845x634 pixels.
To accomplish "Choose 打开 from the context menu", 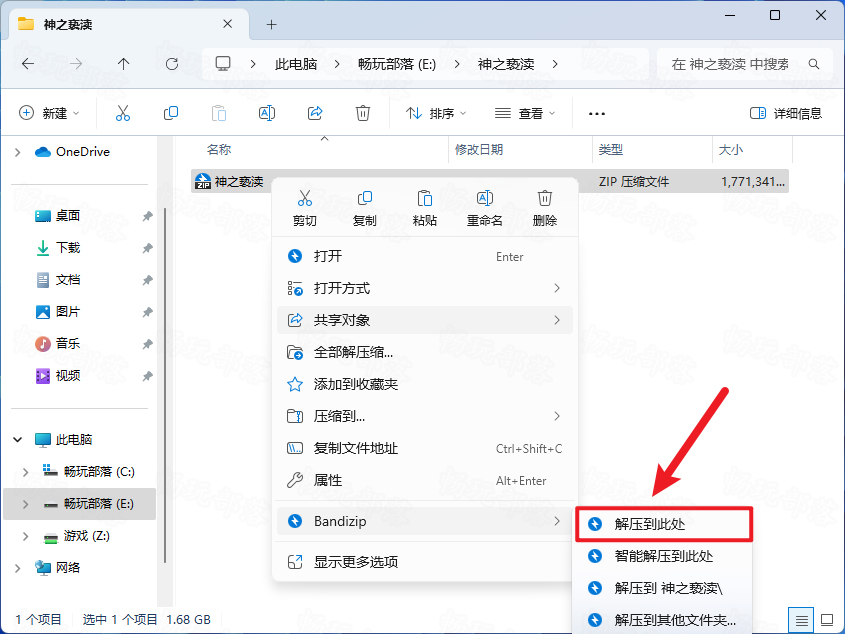I will (425, 256).
